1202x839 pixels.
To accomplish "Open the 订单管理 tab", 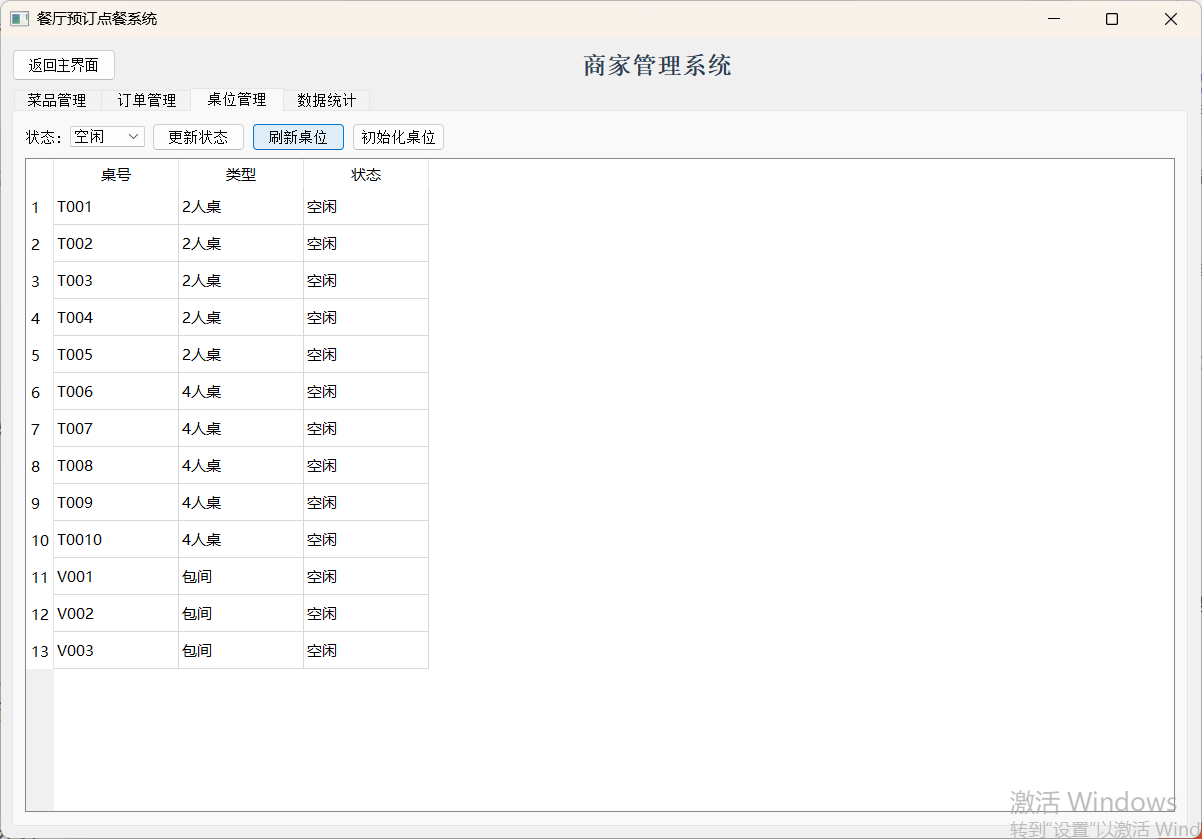I will [147, 100].
